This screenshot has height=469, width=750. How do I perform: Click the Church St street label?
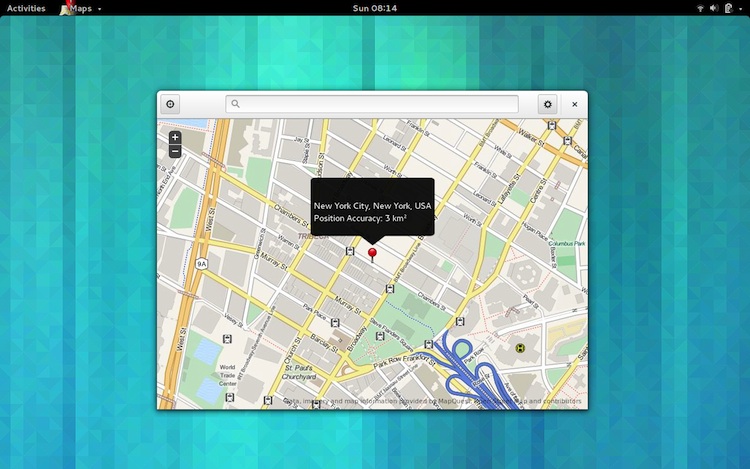(293, 351)
